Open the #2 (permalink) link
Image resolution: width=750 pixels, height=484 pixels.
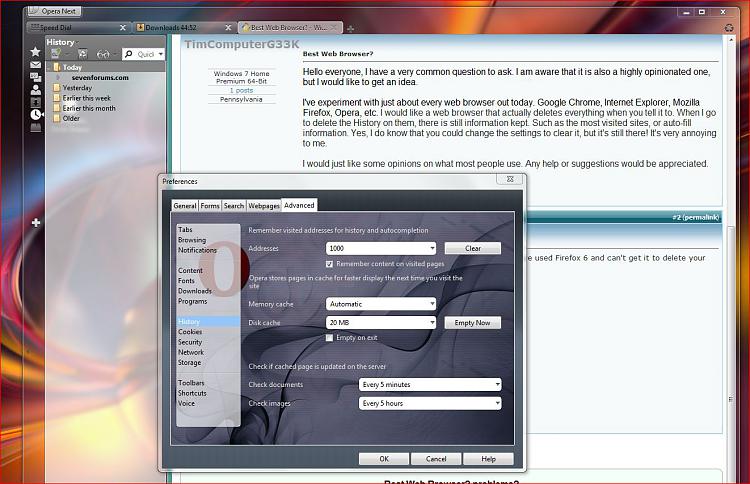coord(696,217)
